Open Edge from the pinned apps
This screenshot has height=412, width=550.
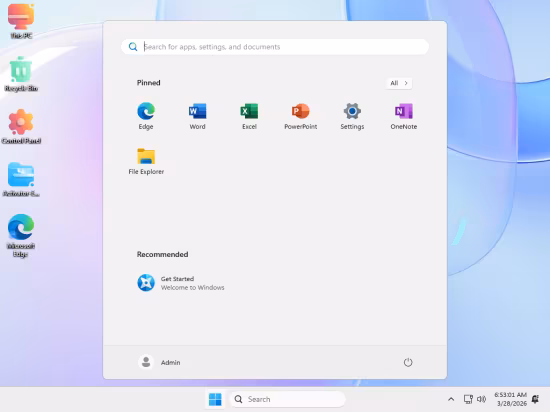tap(146, 116)
